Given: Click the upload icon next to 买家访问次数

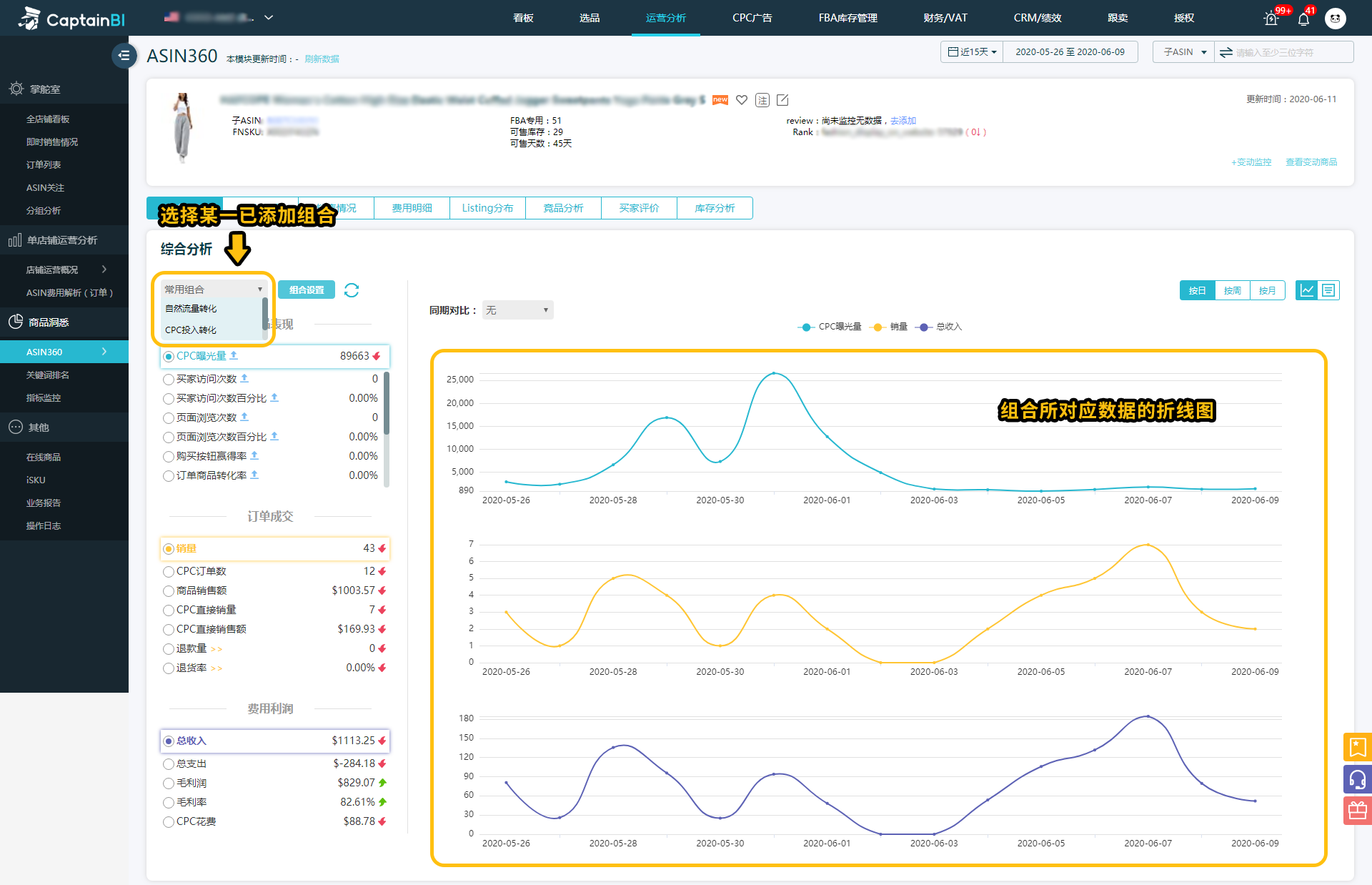Looking at the screenshot, I should 244,378.
